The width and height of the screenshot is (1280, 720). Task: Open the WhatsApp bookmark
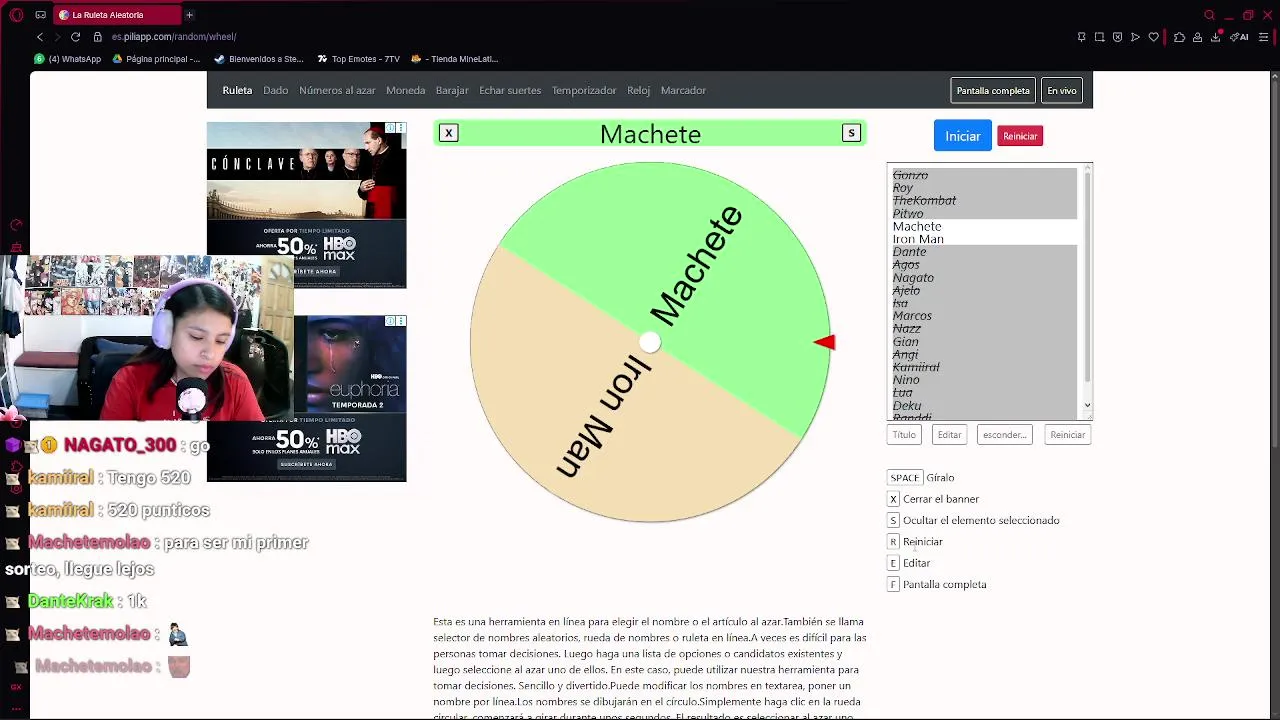tap(68, 59)
